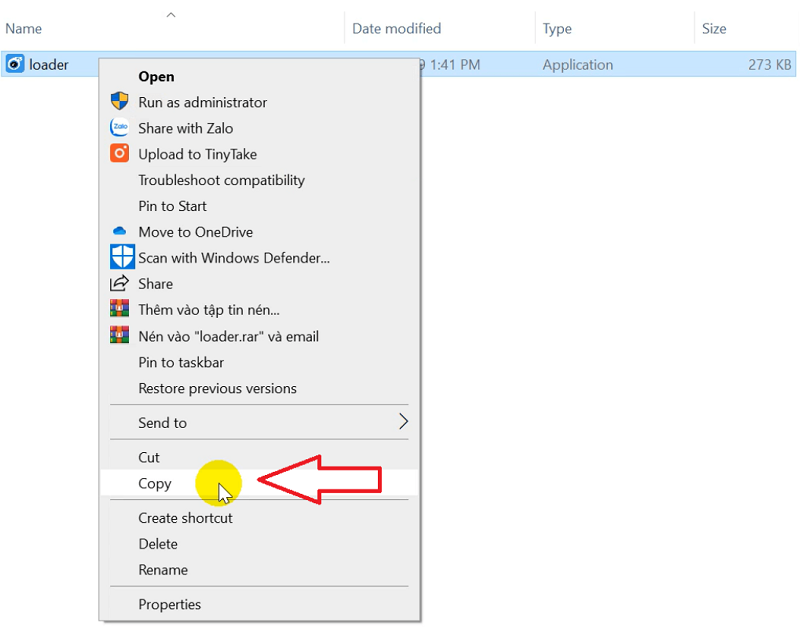This screenshot has width=800, height=632.
Task: Click the Windows Defender shield icon
Action: 121,258
